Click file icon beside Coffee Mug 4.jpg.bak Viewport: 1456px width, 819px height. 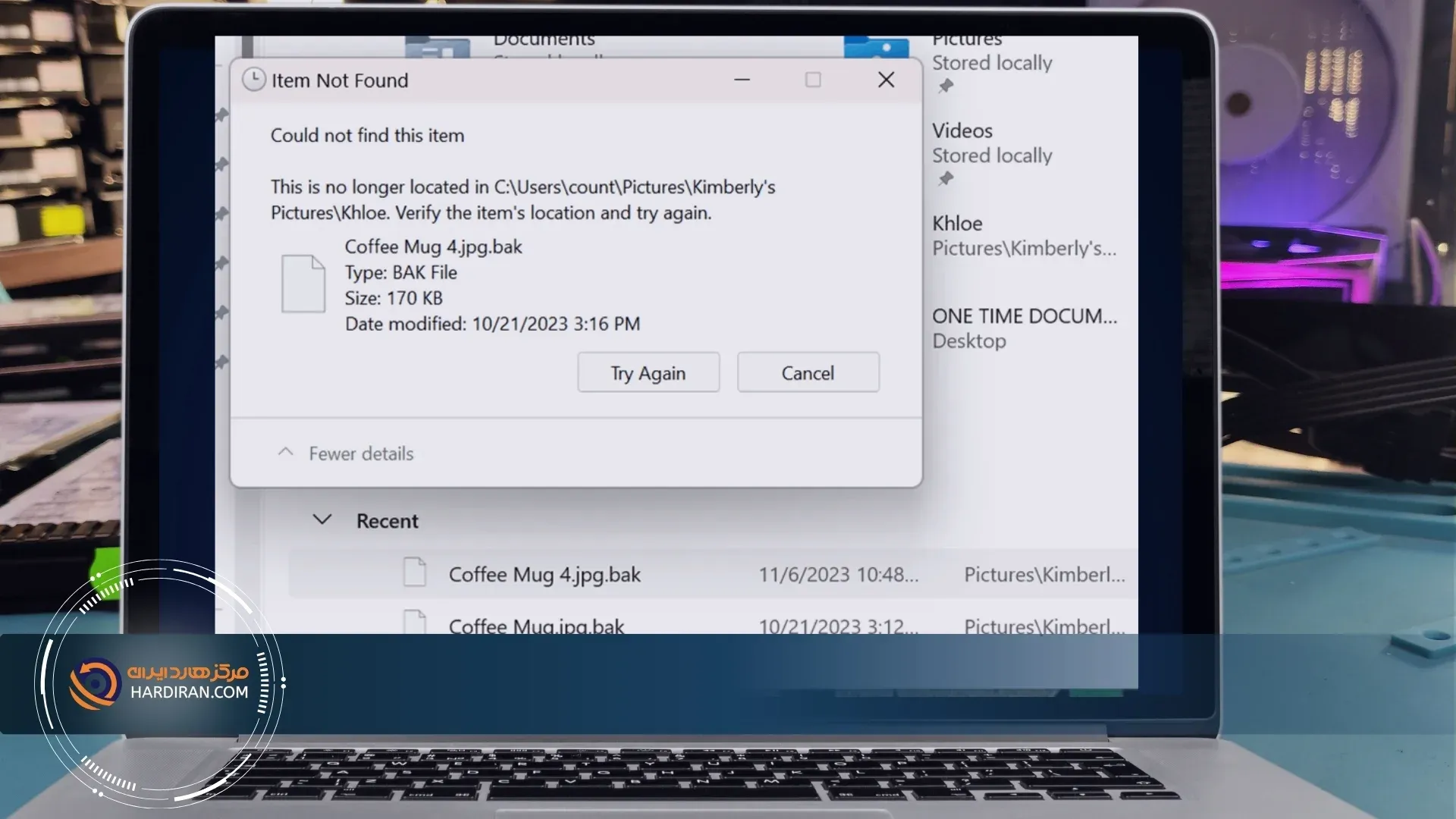click(x=415, y=573)
